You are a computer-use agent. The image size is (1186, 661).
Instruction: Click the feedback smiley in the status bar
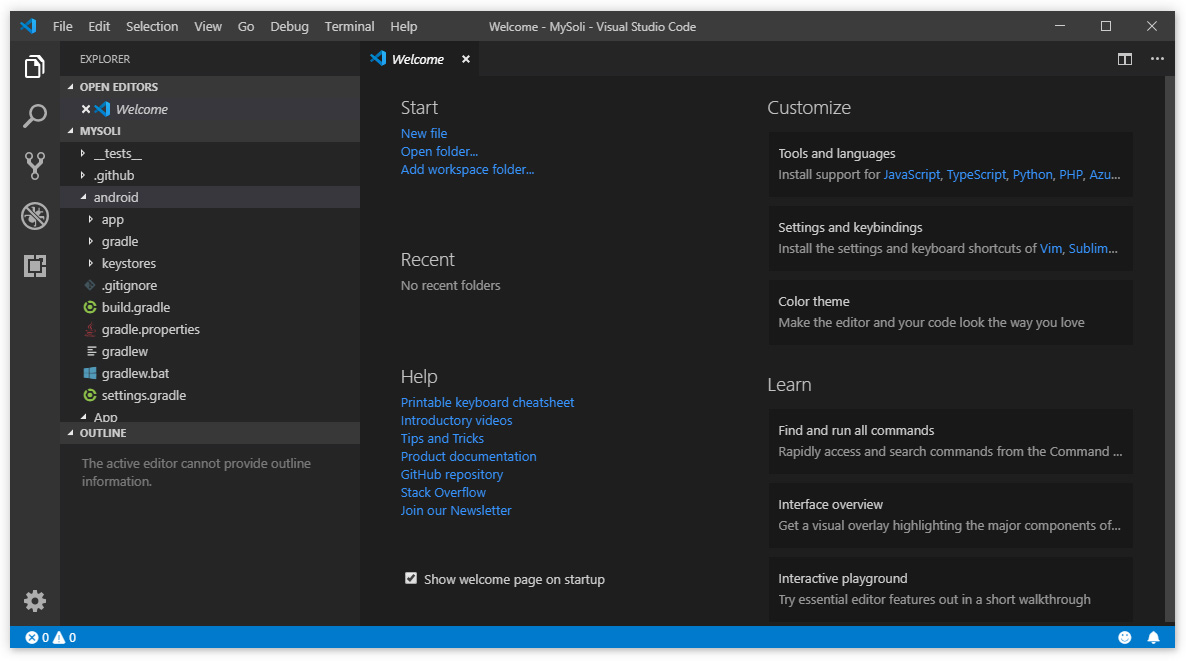[x=1124, y=637]
